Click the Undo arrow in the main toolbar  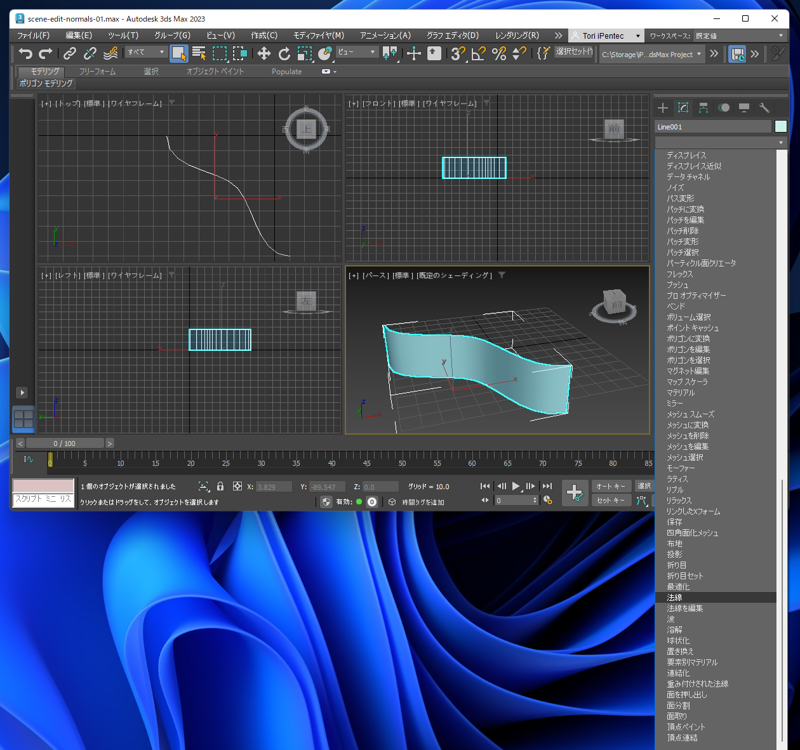click(25, 53)
